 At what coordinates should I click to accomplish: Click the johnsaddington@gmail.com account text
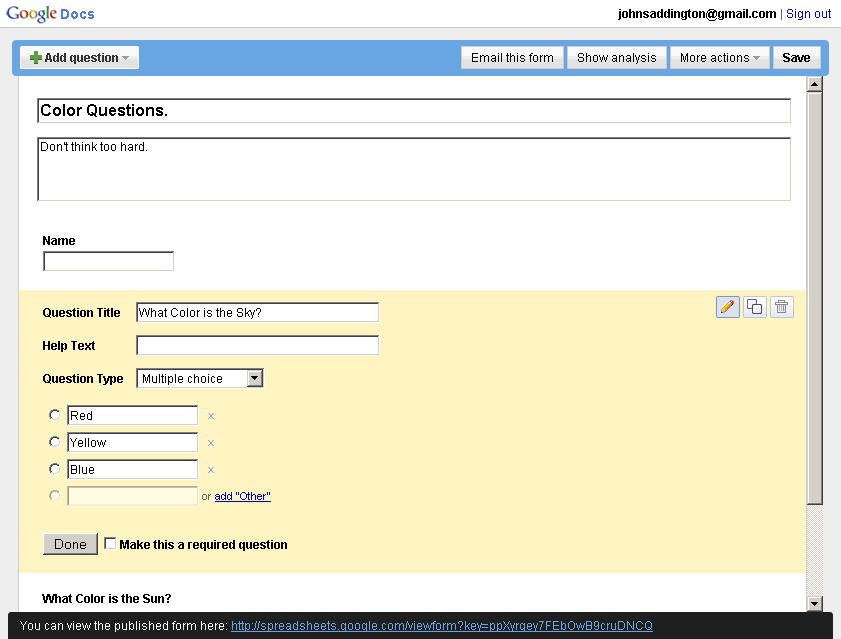[x=697, y=14]
